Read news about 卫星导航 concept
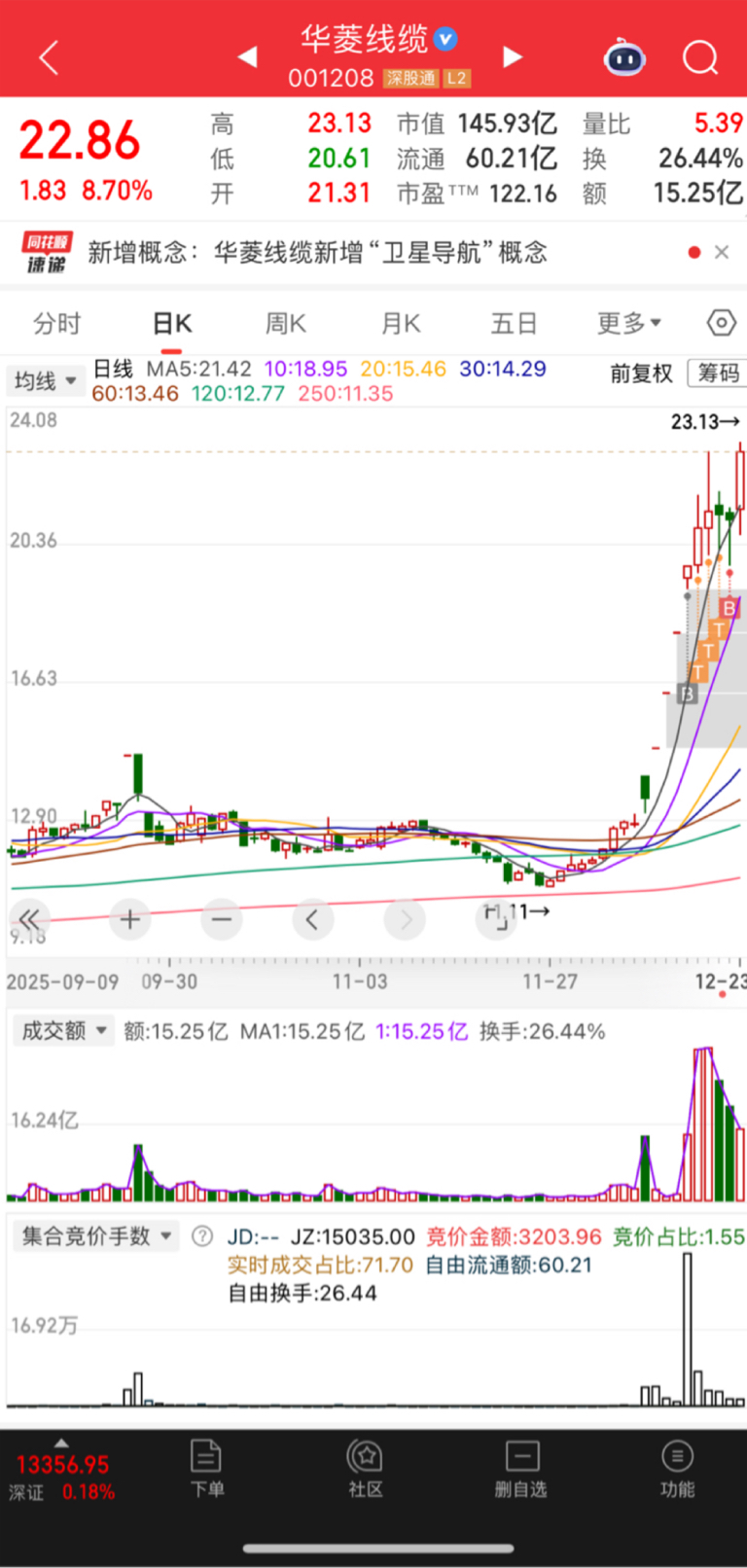This screenshot has width=747, height=1568. tap(317, 253)
